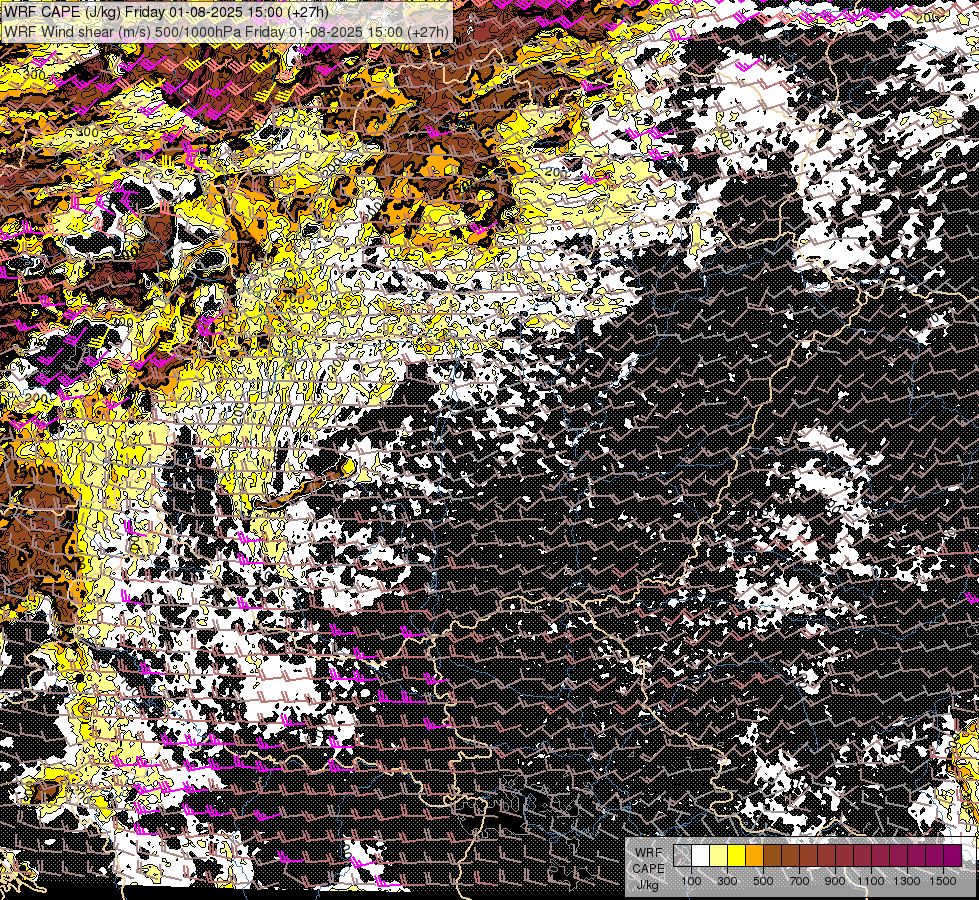Click the legend label 1500
979x900 pixels.
tap(943, 881)
